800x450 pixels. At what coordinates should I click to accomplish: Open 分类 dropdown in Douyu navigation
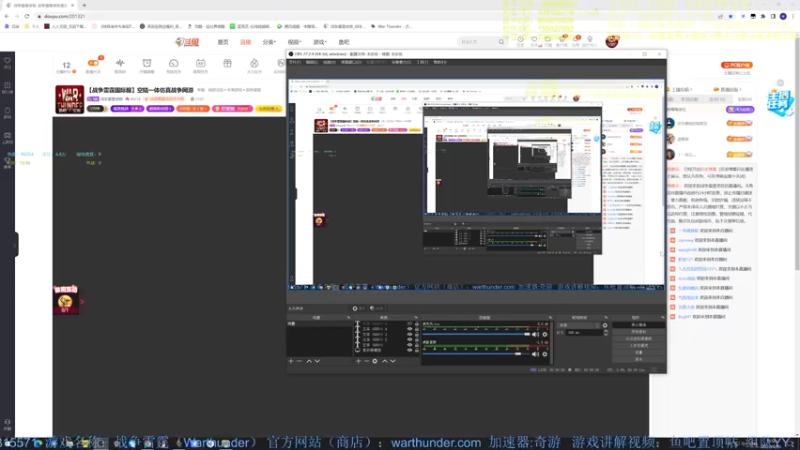tap(269, 42)
